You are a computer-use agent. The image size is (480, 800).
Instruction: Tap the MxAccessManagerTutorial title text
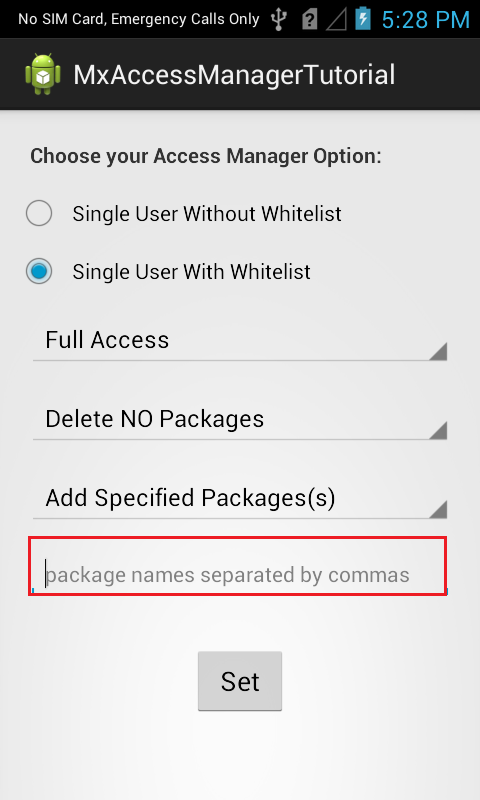(234, 74)
